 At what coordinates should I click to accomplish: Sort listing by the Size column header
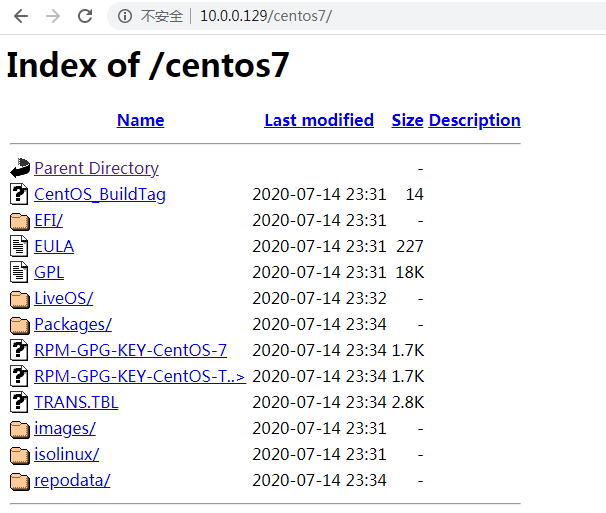(x=407, y=120)
